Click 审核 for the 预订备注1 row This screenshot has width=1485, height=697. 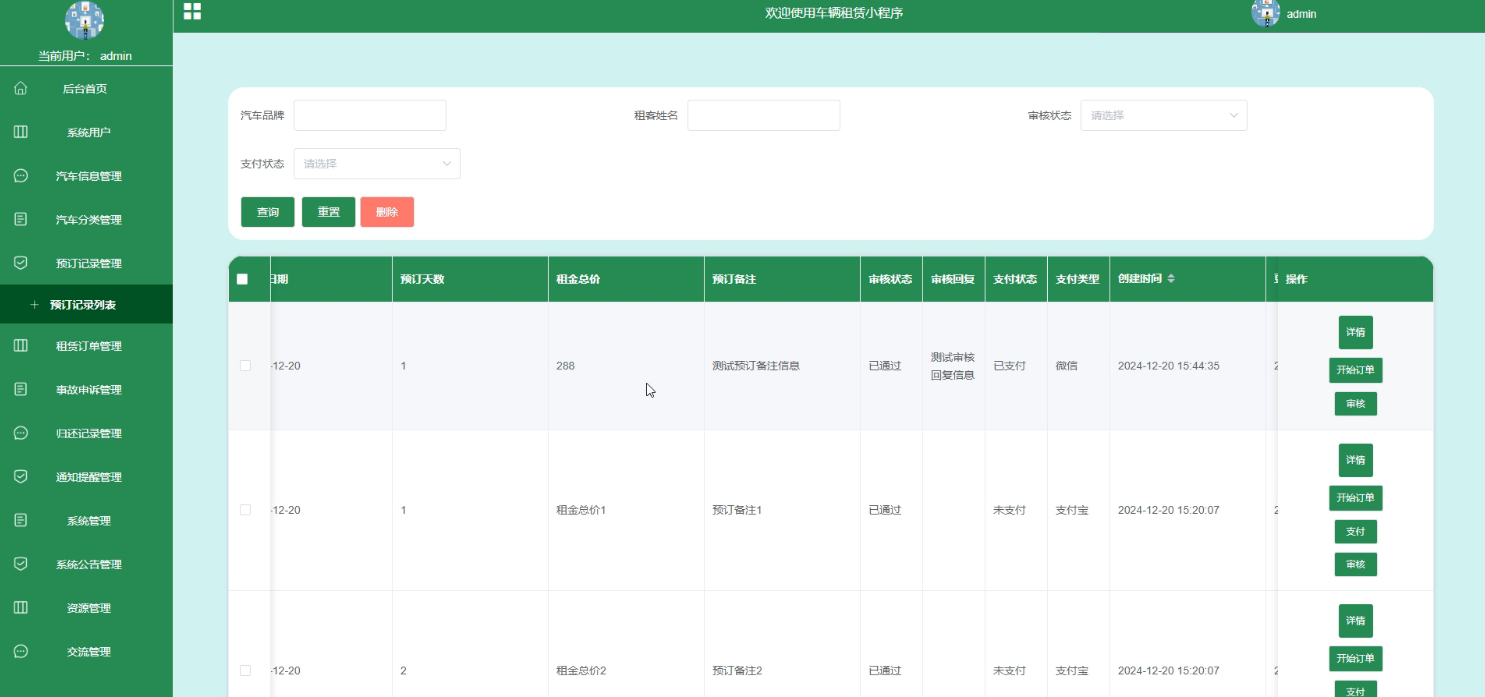(1356, 565)
